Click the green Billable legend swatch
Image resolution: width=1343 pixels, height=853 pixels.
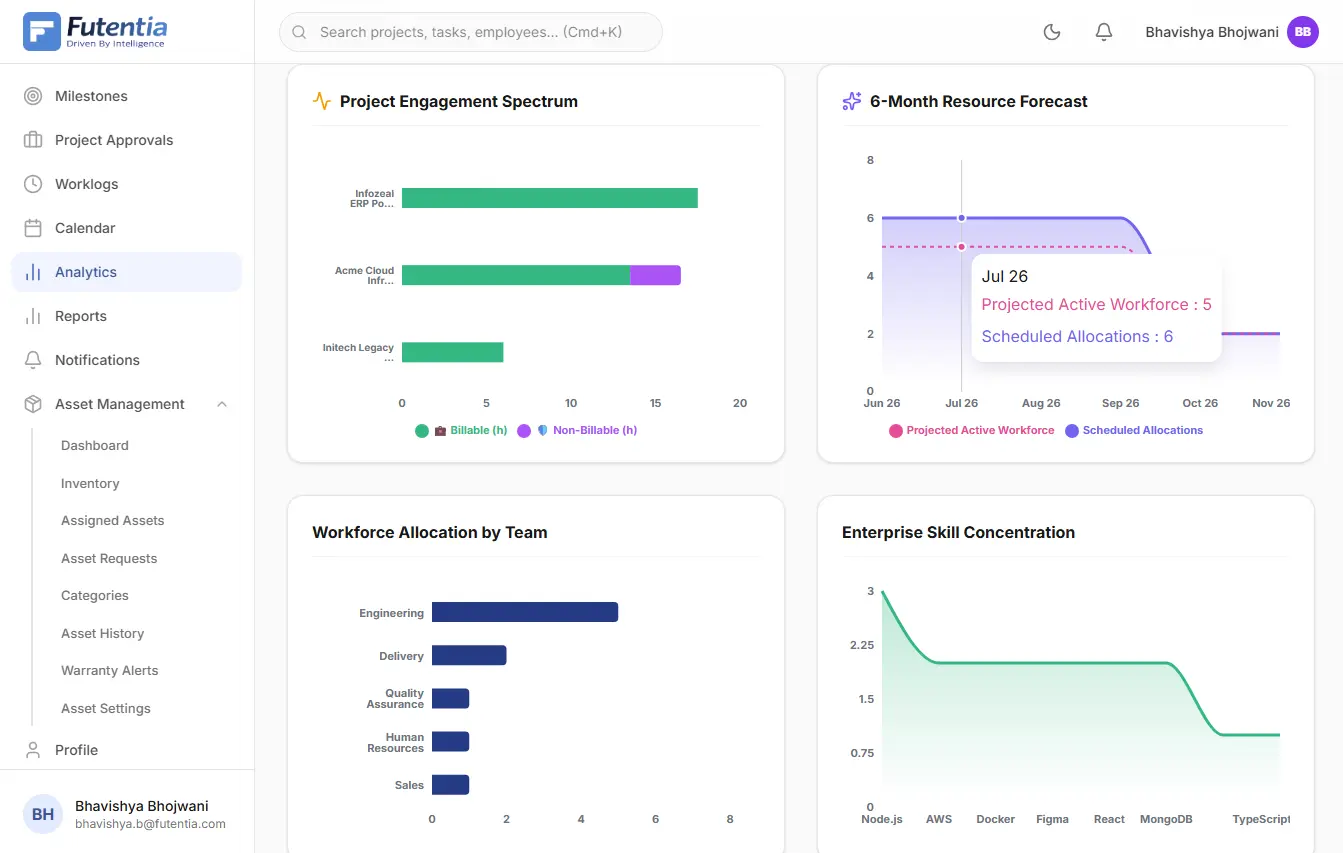coord(422,431)
